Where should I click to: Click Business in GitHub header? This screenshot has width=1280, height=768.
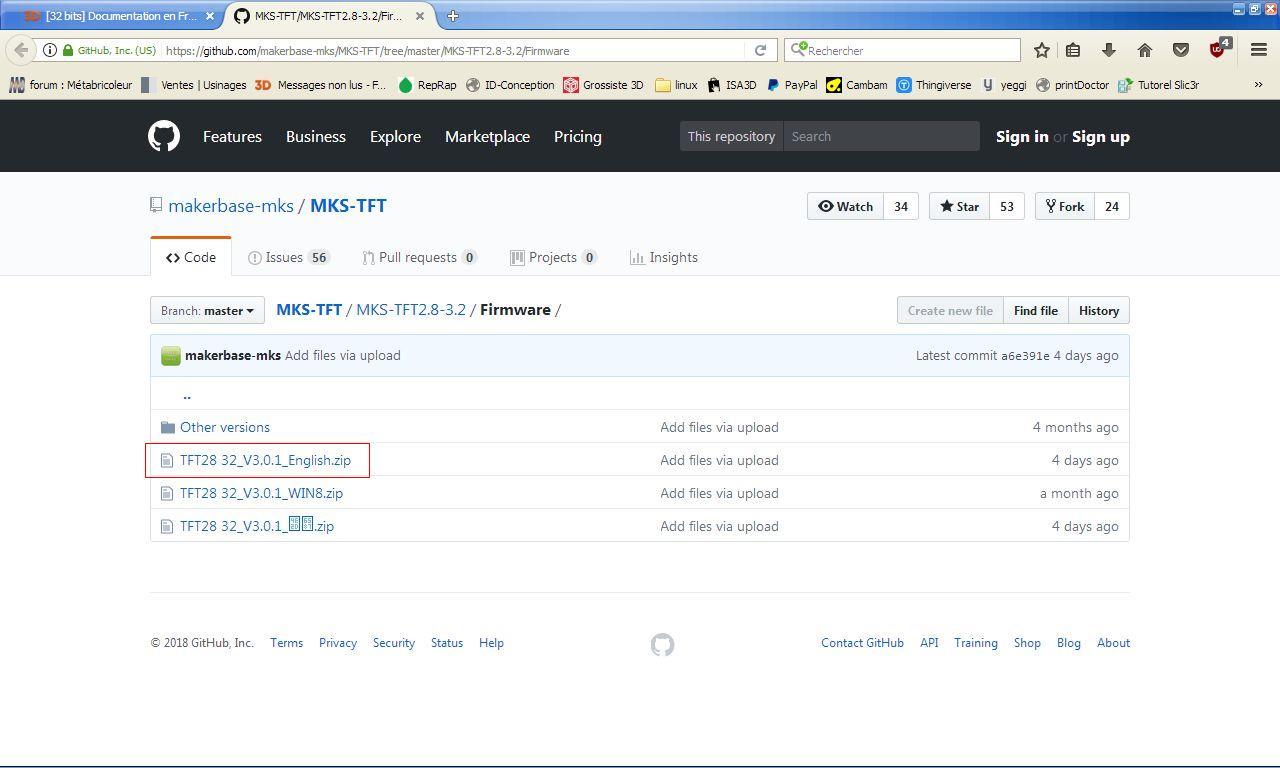click(x=316, y=136)
